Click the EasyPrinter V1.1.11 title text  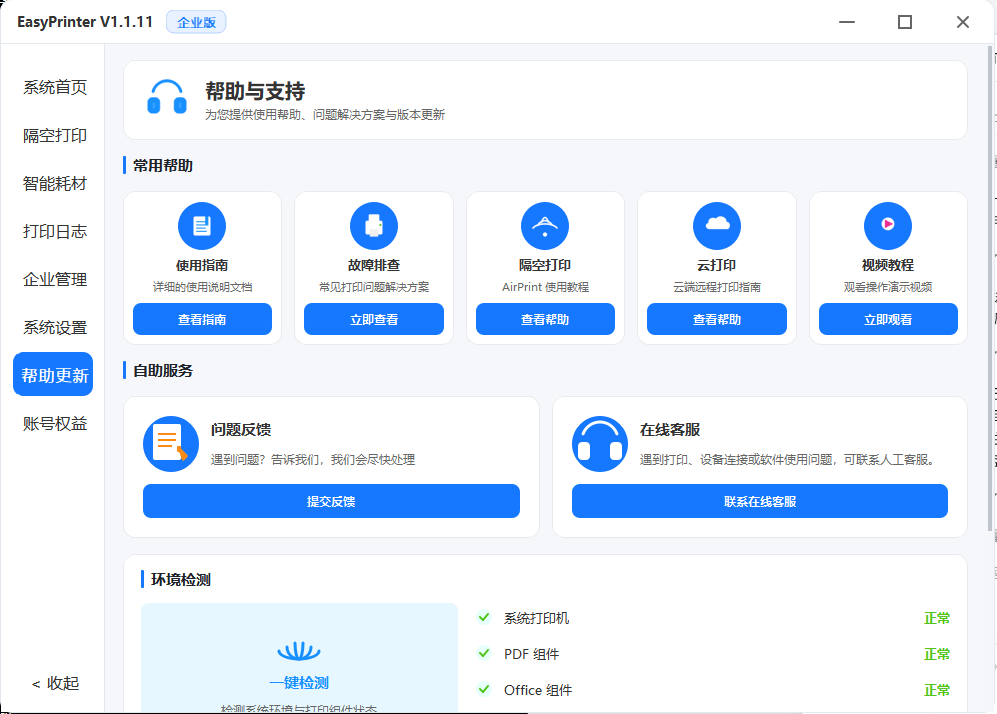85,22
